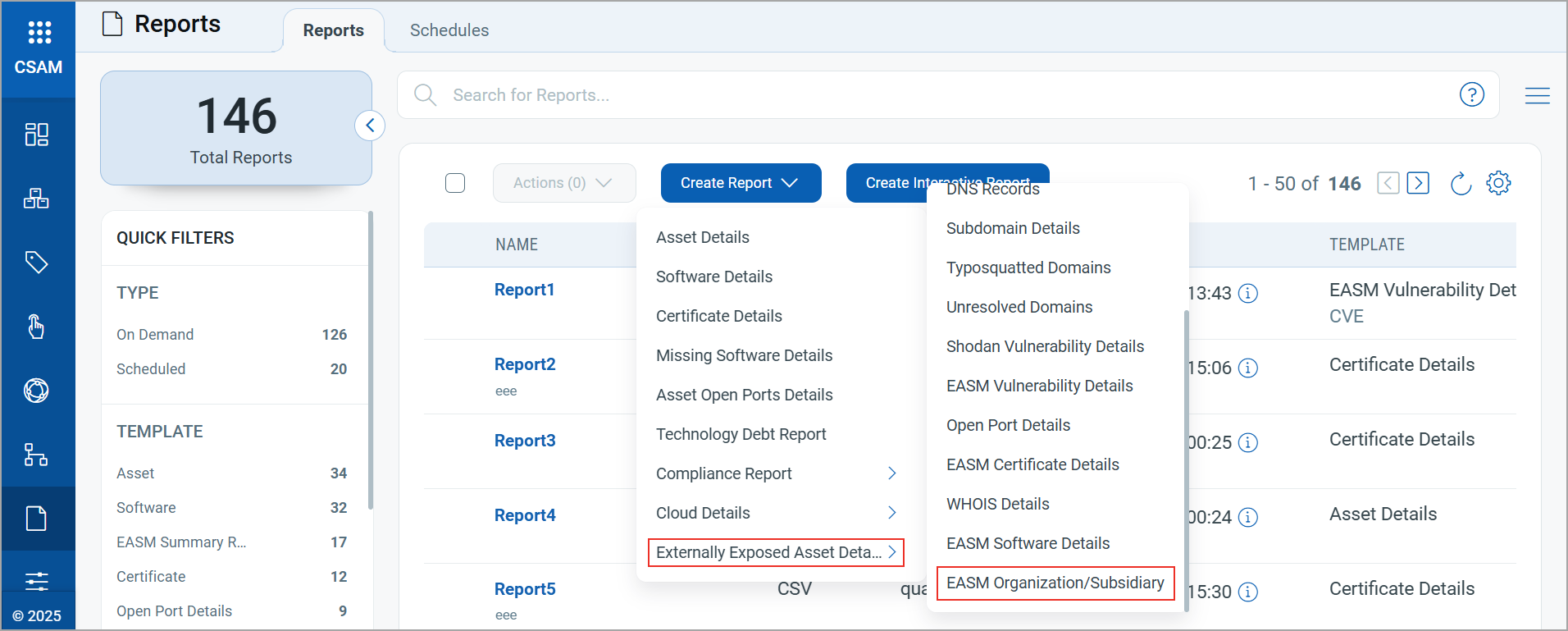
Task: Open the Report3 link
Action: [525, 441]
